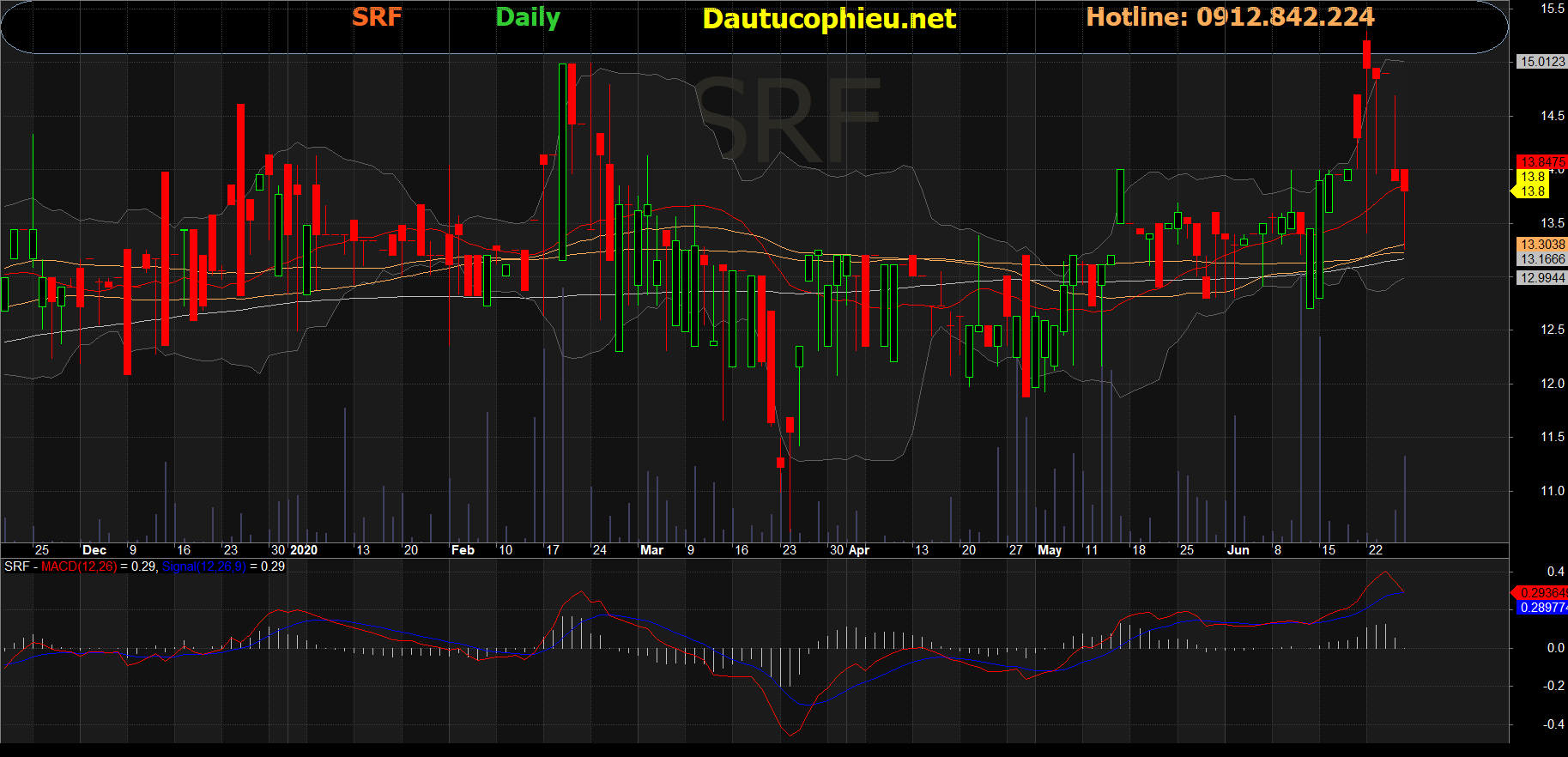Click the orange SRF ticker title

pos(377,17)
